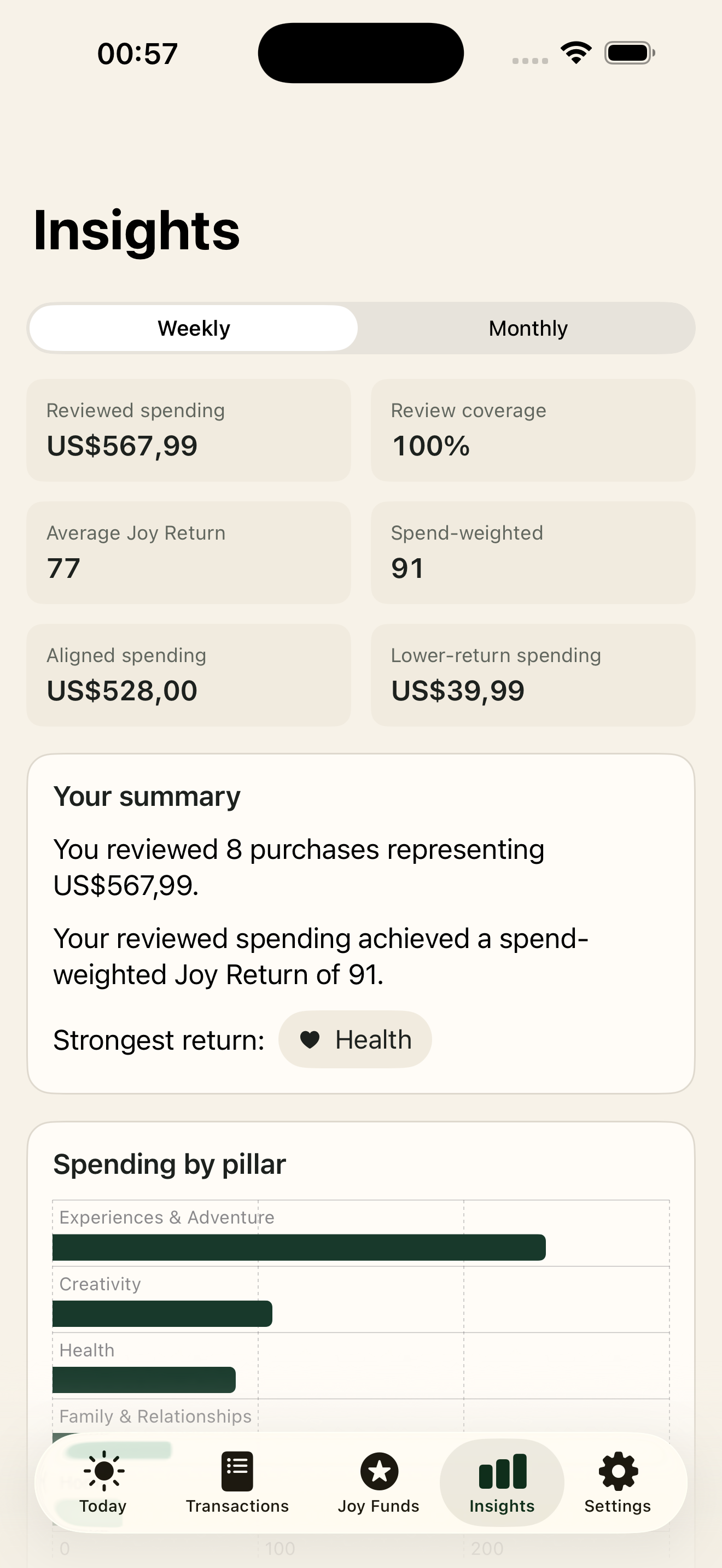Select the Insights bar chart icon
Screen dimensions: 722x1568
[x=502, y=1471]
